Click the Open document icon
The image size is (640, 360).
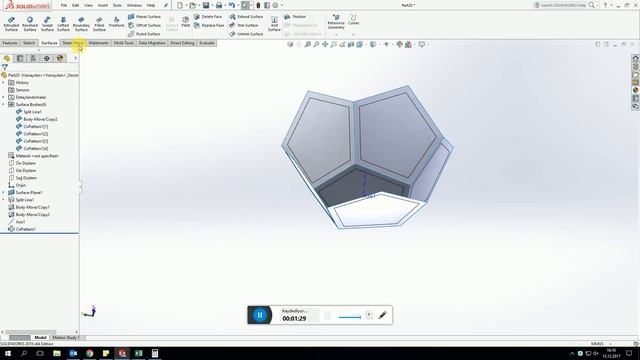(x=193, y=5)
